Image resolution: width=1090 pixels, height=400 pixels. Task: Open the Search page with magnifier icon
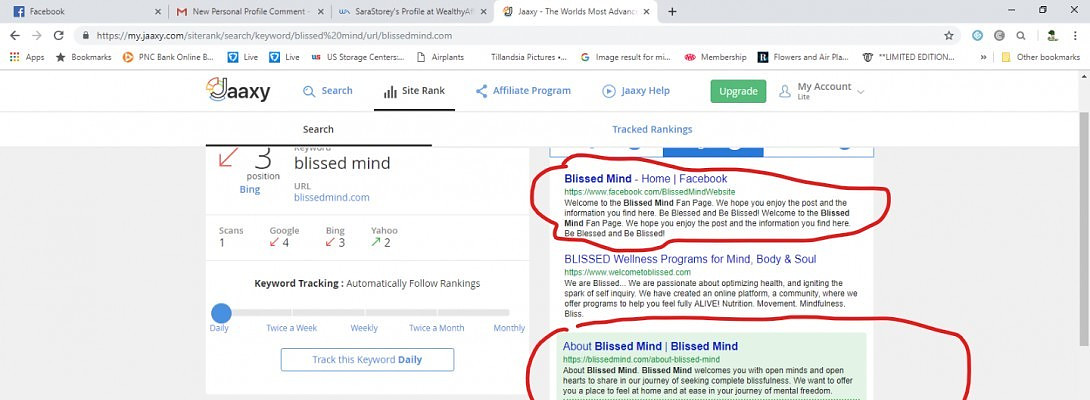(x=327, y=91)
